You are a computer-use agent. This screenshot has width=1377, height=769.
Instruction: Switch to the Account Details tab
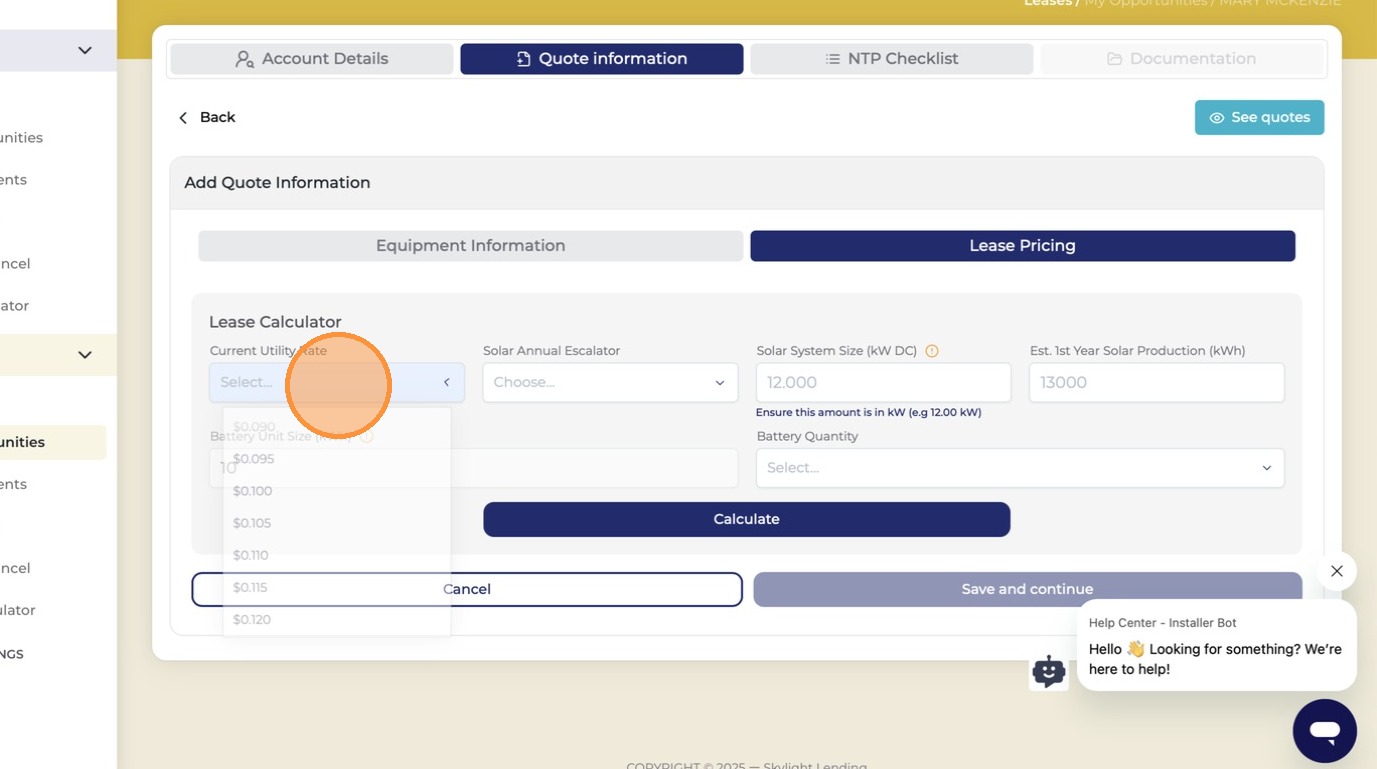click(x=312, y=59)
